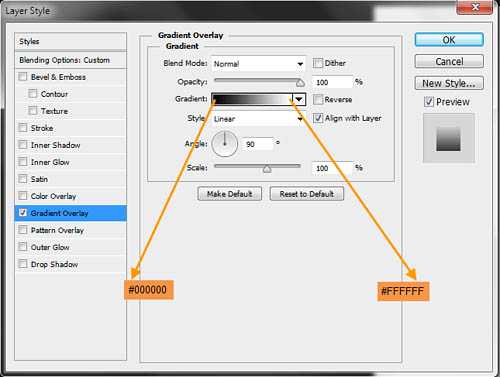
Task: Open Blending Options: Custom
Action: coord(71,60)
